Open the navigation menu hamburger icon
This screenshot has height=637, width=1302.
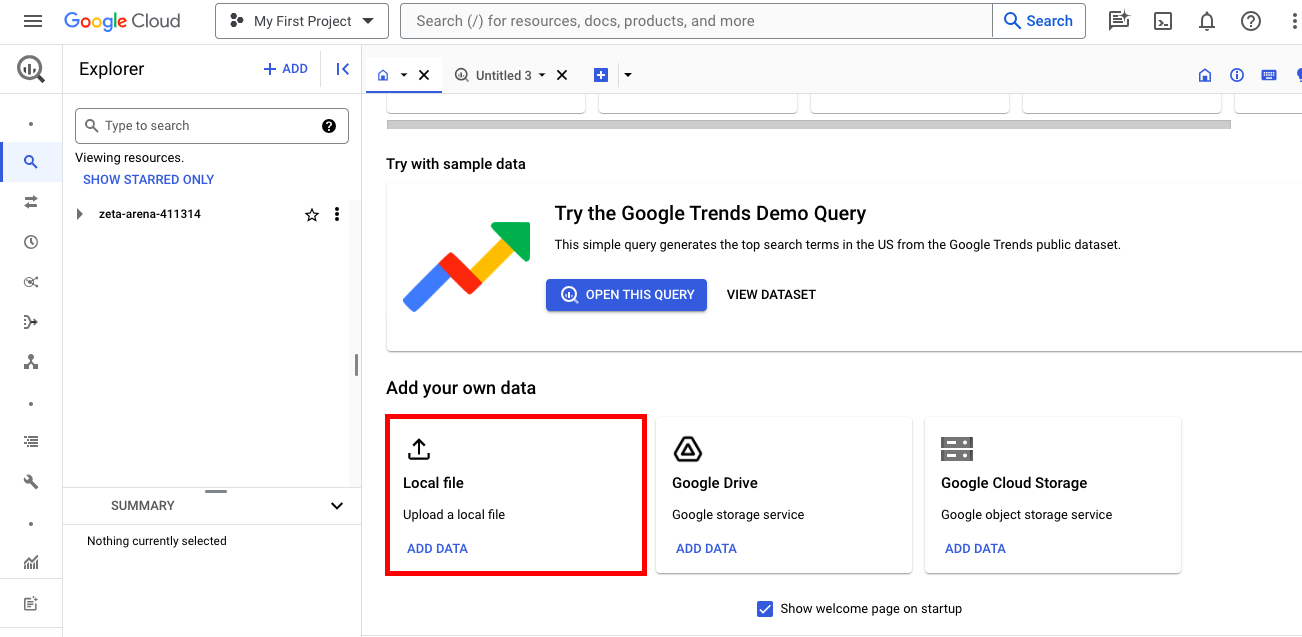(x=32, y=20)
